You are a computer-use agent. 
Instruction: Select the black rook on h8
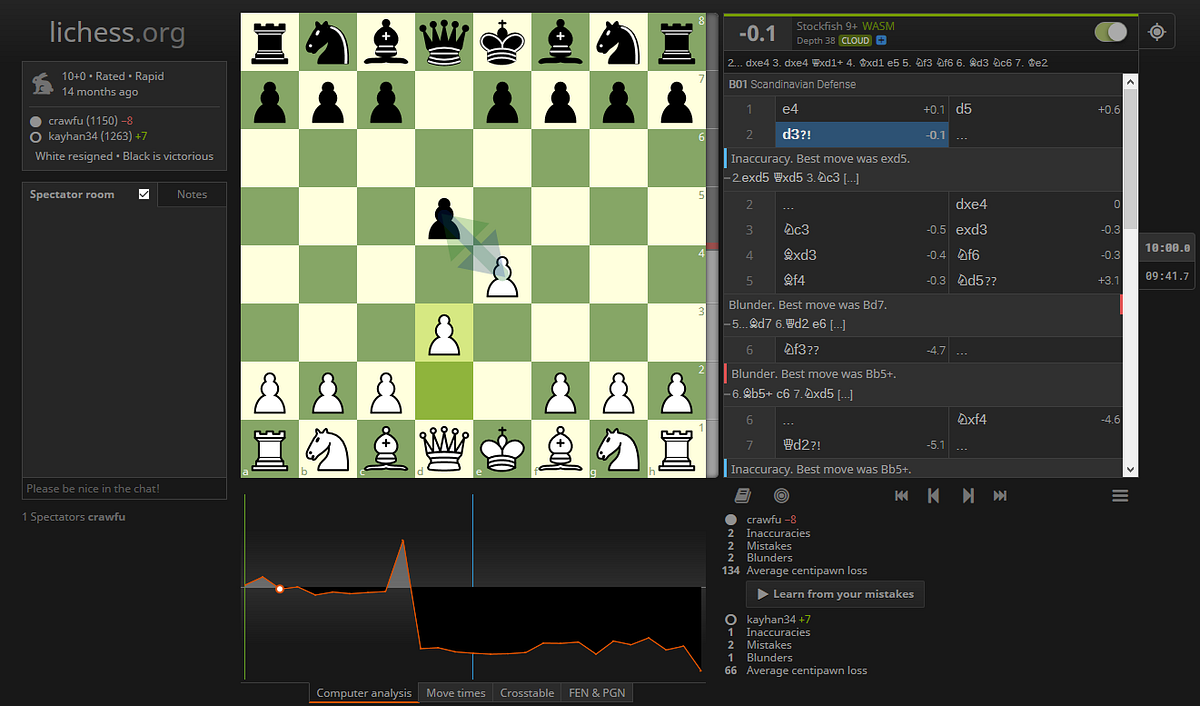click(x=676, y=42)
